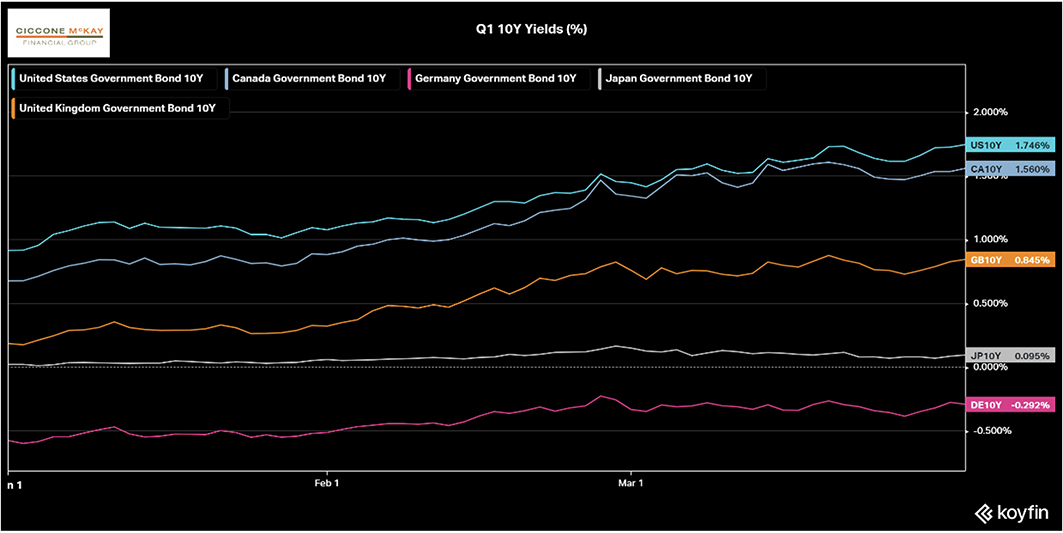Screen dimensions: 1063x533
Task: Click the Ciccone McKay Financial Group logo
Action: pyautogui.click(x=56, y=35)
